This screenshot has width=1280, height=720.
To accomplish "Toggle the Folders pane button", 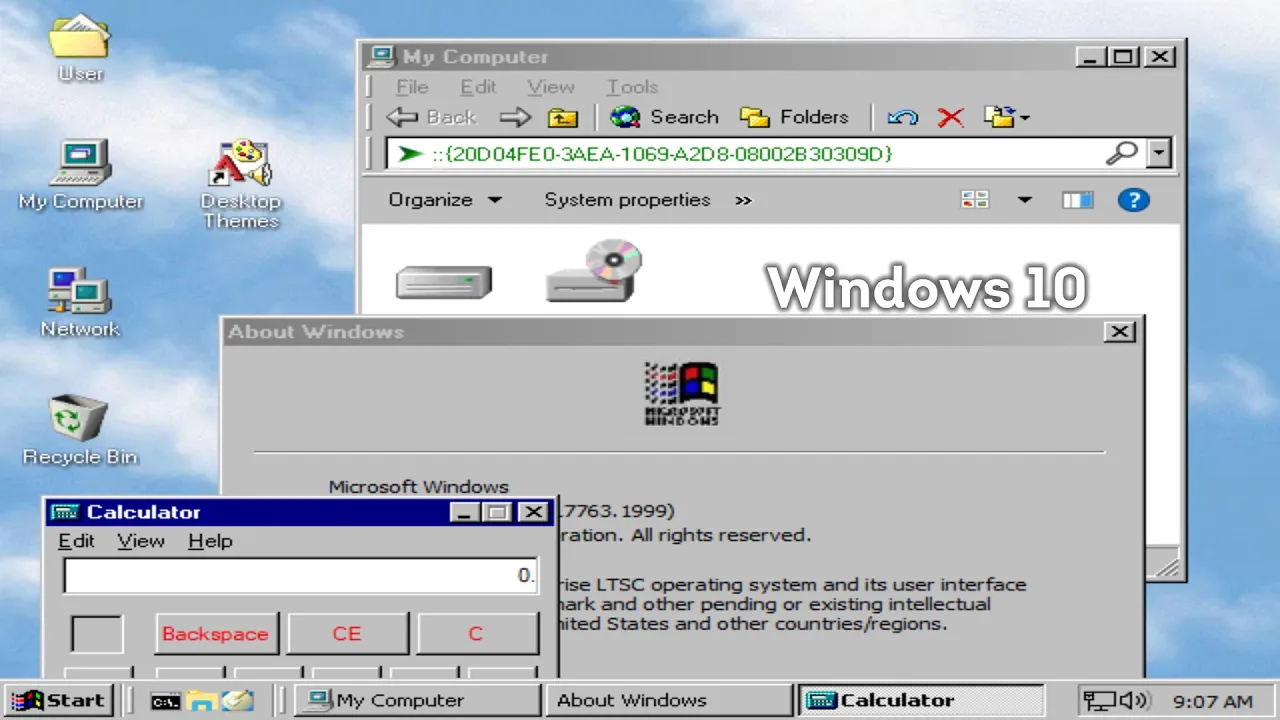I will (x=795, y=117).
